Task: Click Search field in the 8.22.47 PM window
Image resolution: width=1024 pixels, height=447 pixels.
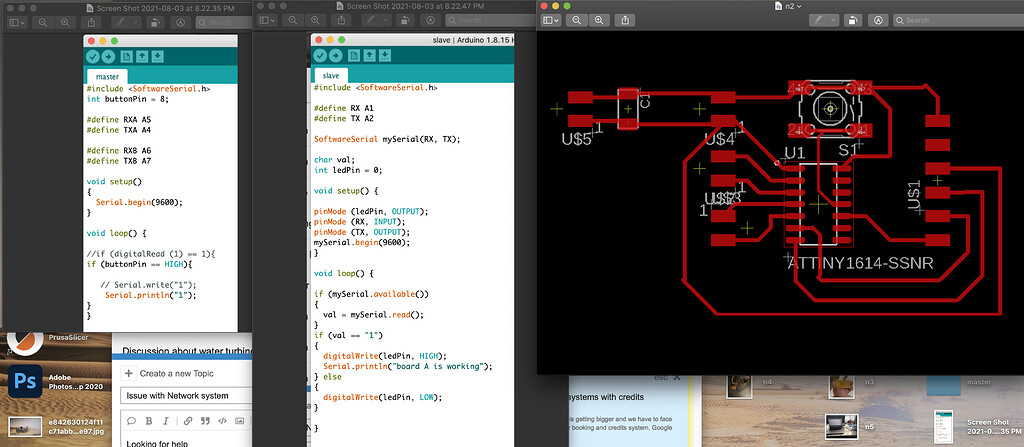Action: [491, 20]
